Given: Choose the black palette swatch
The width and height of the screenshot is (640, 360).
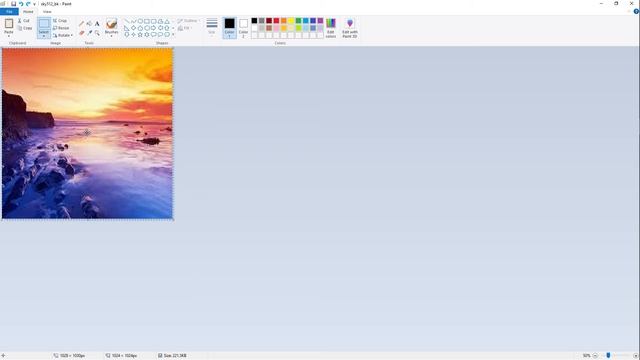Looking at the screenshot, I should point(254,21).
